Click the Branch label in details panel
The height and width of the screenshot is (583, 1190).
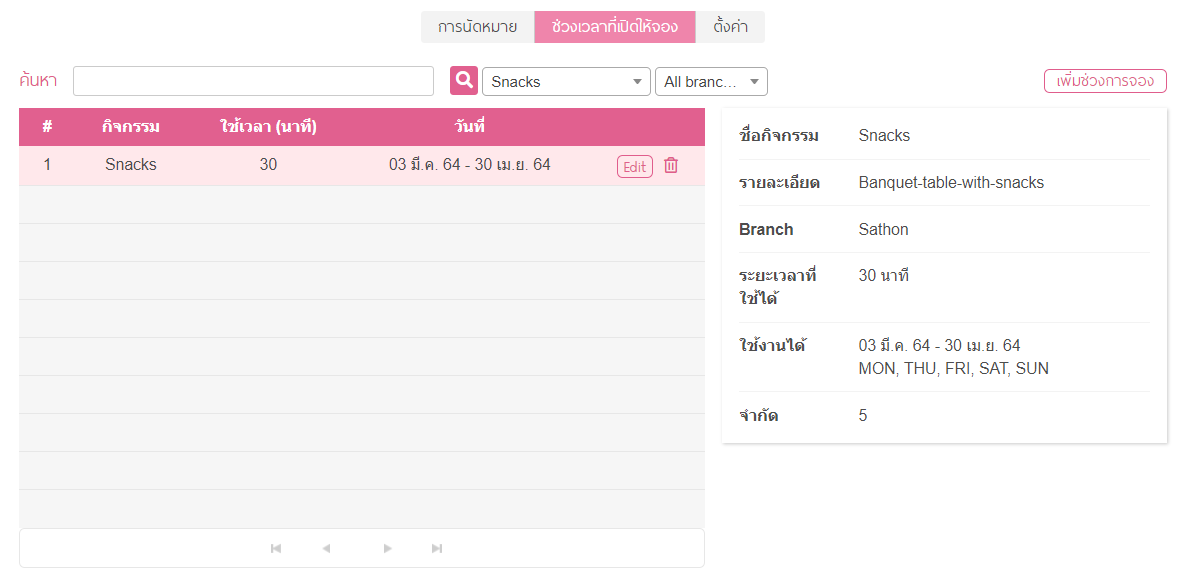pyautogui.click(x=766, y=229)
